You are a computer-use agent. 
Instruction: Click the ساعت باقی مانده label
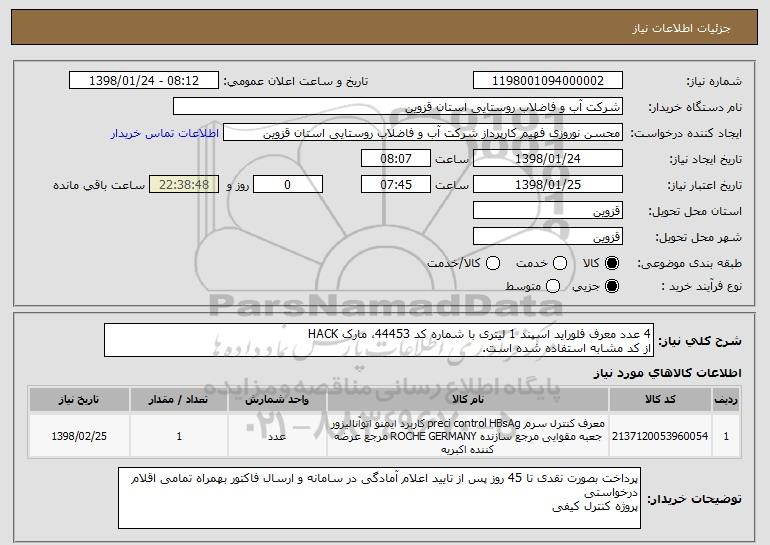click(99, 186)
